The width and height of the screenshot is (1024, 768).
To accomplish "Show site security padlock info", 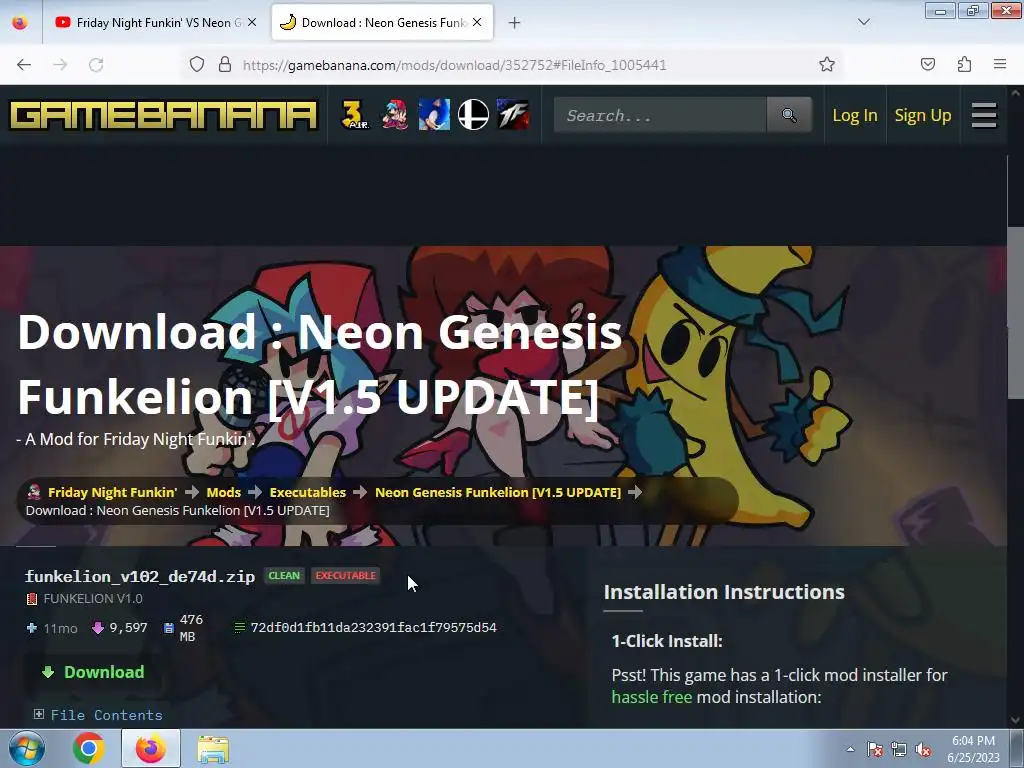I will [x=225, y=64].
